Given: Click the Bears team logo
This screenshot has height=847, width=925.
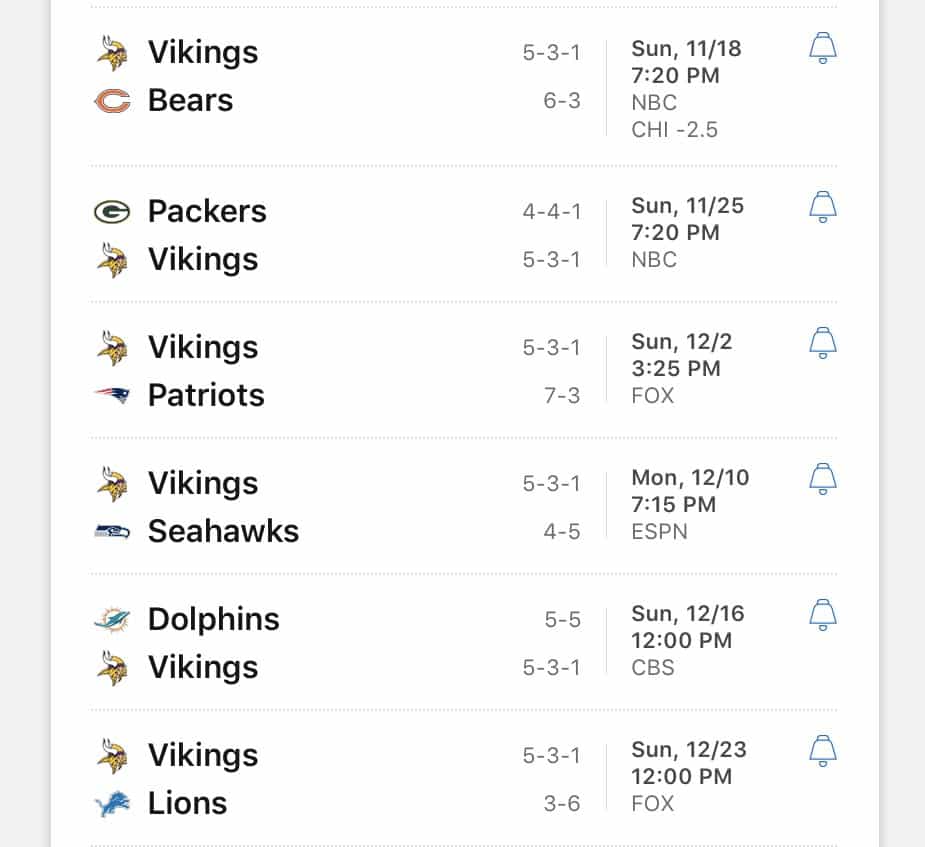Looking at the screenshot, I should click(x=112, y=101).
